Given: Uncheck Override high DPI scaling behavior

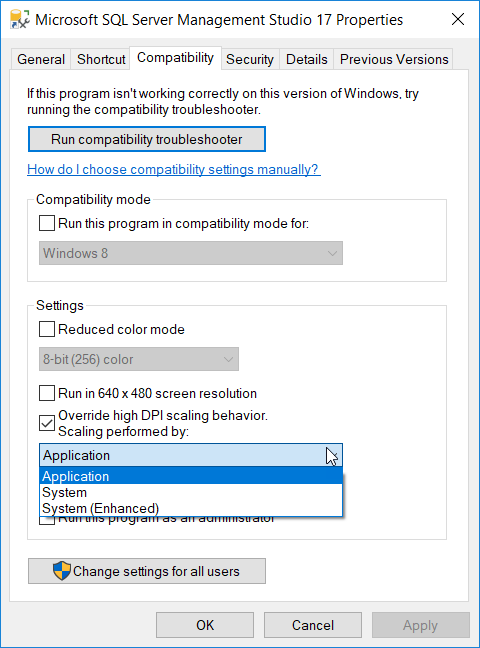Looking at the screenshot, I should coord(47,423).
